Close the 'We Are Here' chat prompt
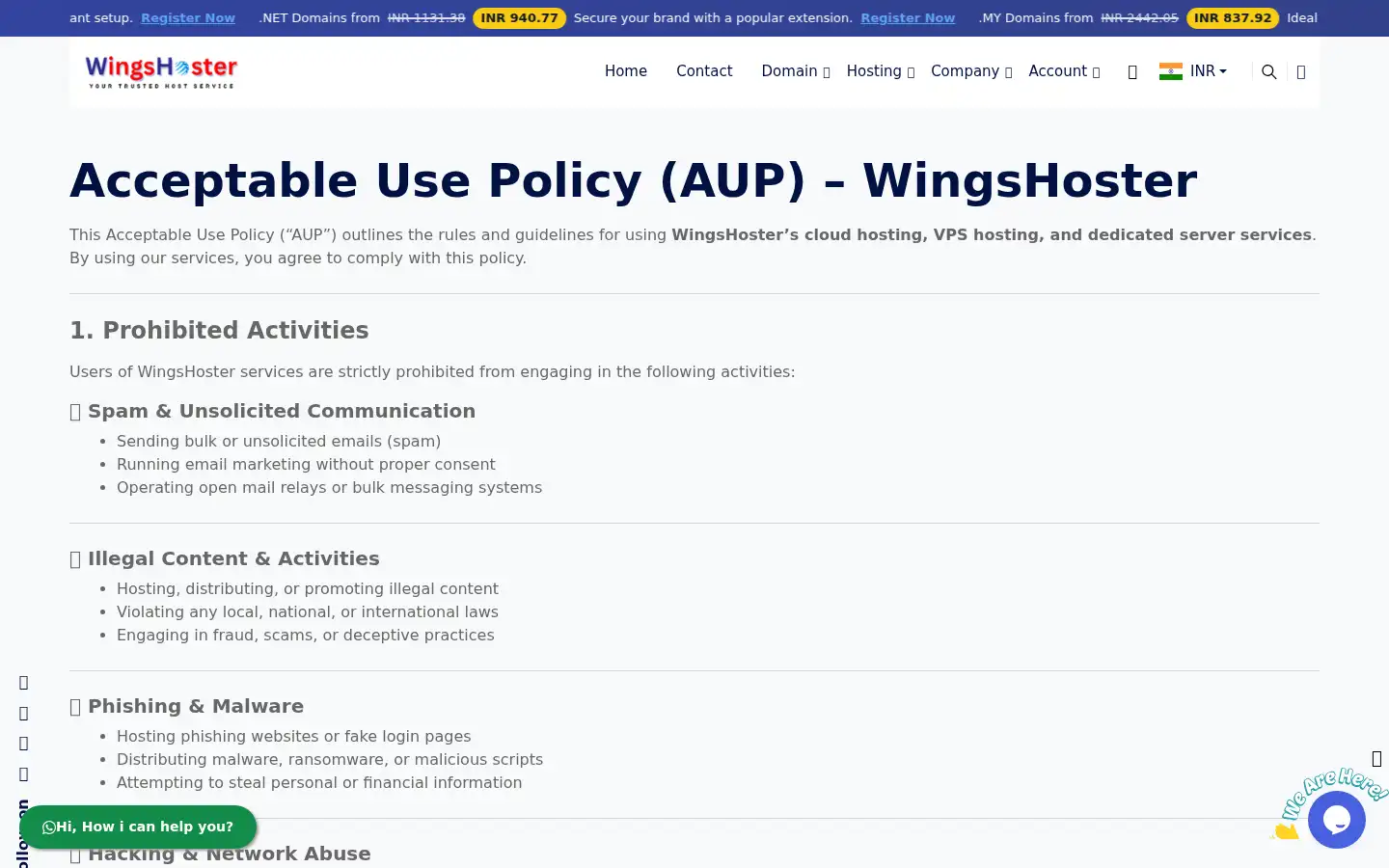This screenshot has height=868, width=1389. pos(1376,759)
